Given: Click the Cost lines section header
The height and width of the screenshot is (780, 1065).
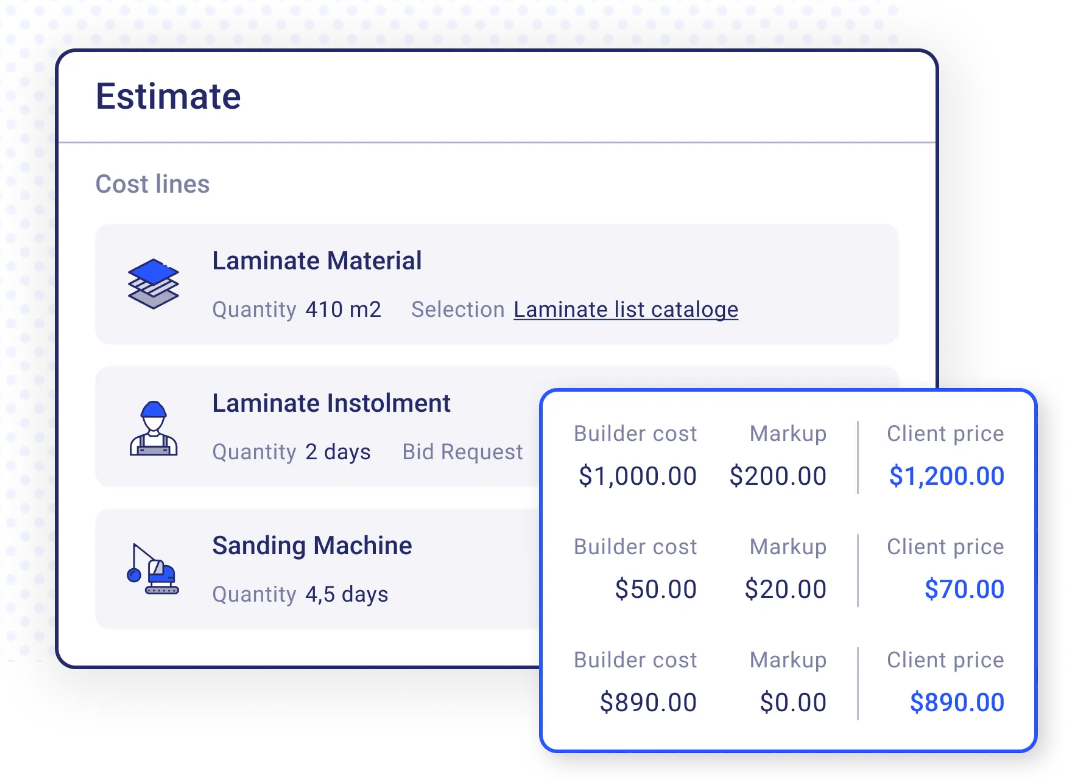Looking at the screenshot, I should 152,184.
